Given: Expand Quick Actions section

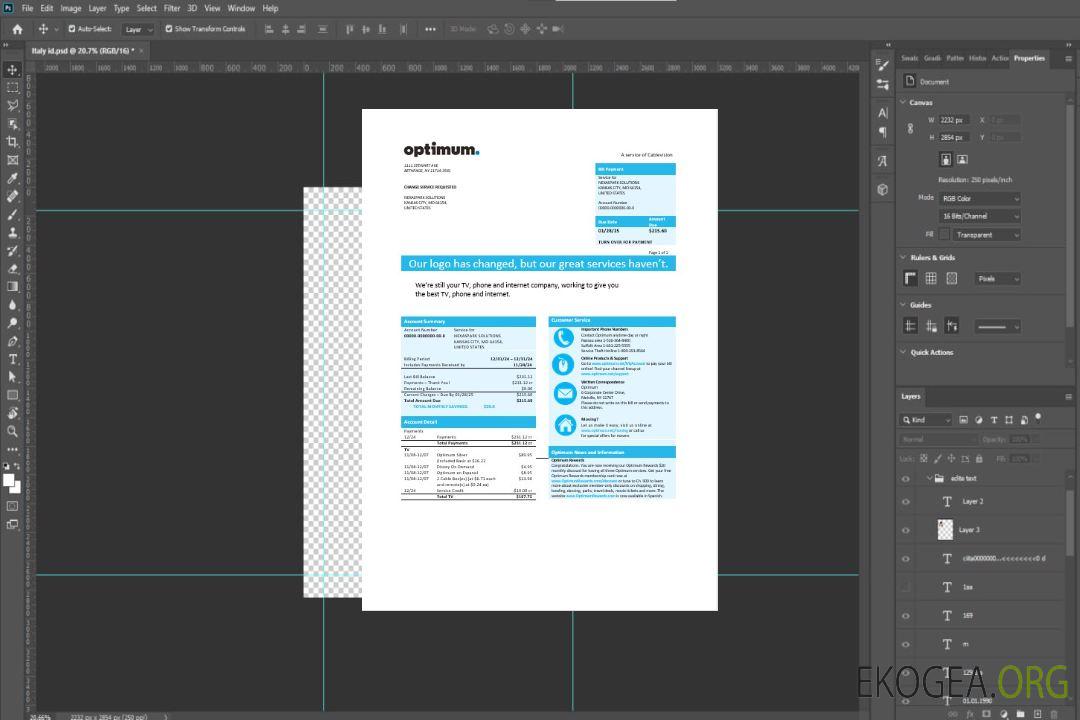Looking at the screenshot, I should [x=903, y=352].
